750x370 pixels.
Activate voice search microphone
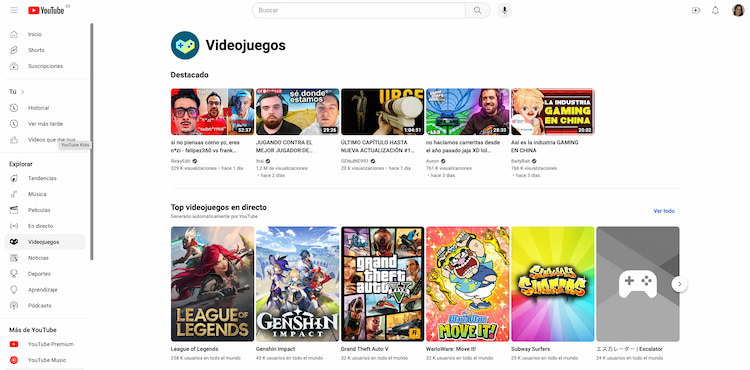click(504, 10)
